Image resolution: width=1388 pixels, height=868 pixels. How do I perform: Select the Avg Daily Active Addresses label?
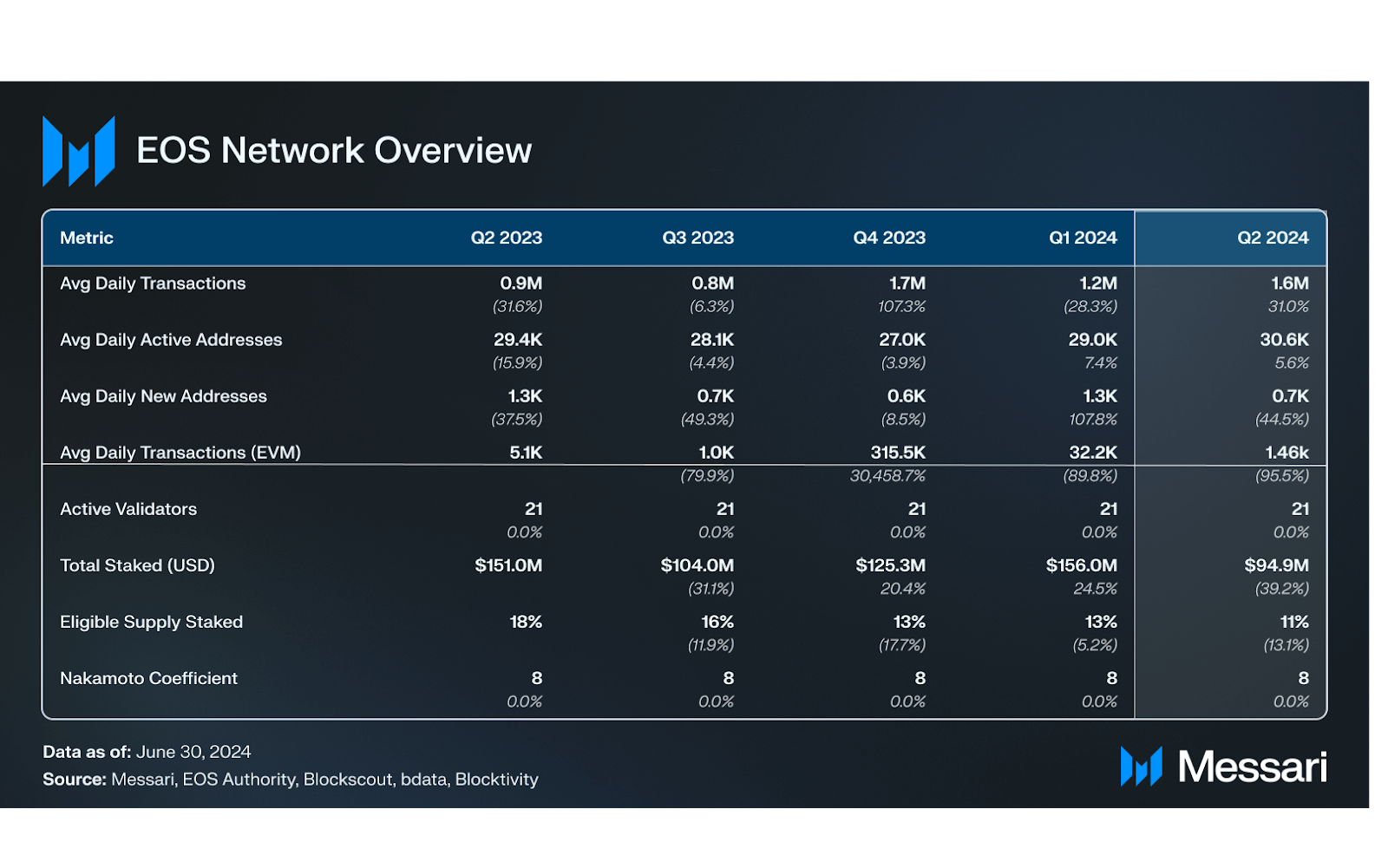pyautogui.click(x=171, y=340)
